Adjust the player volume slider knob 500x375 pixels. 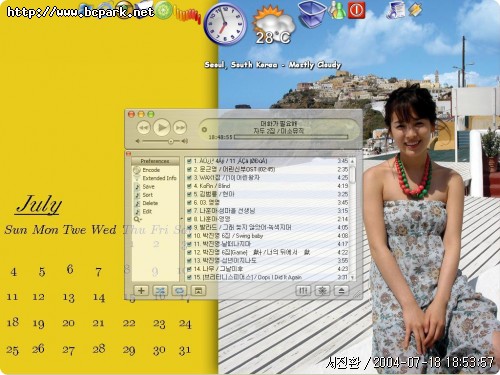pos(171,141)
